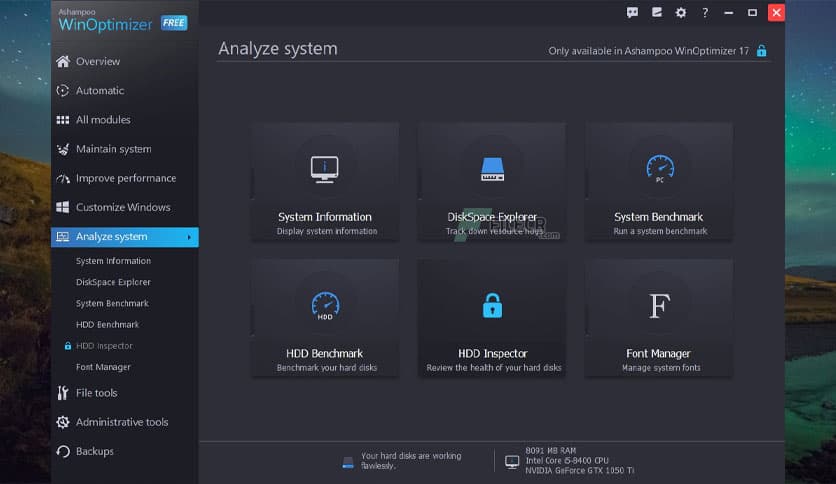Open Font Manager tile title
The width and height of the screenshot is (836, 484).
[658, 353]
